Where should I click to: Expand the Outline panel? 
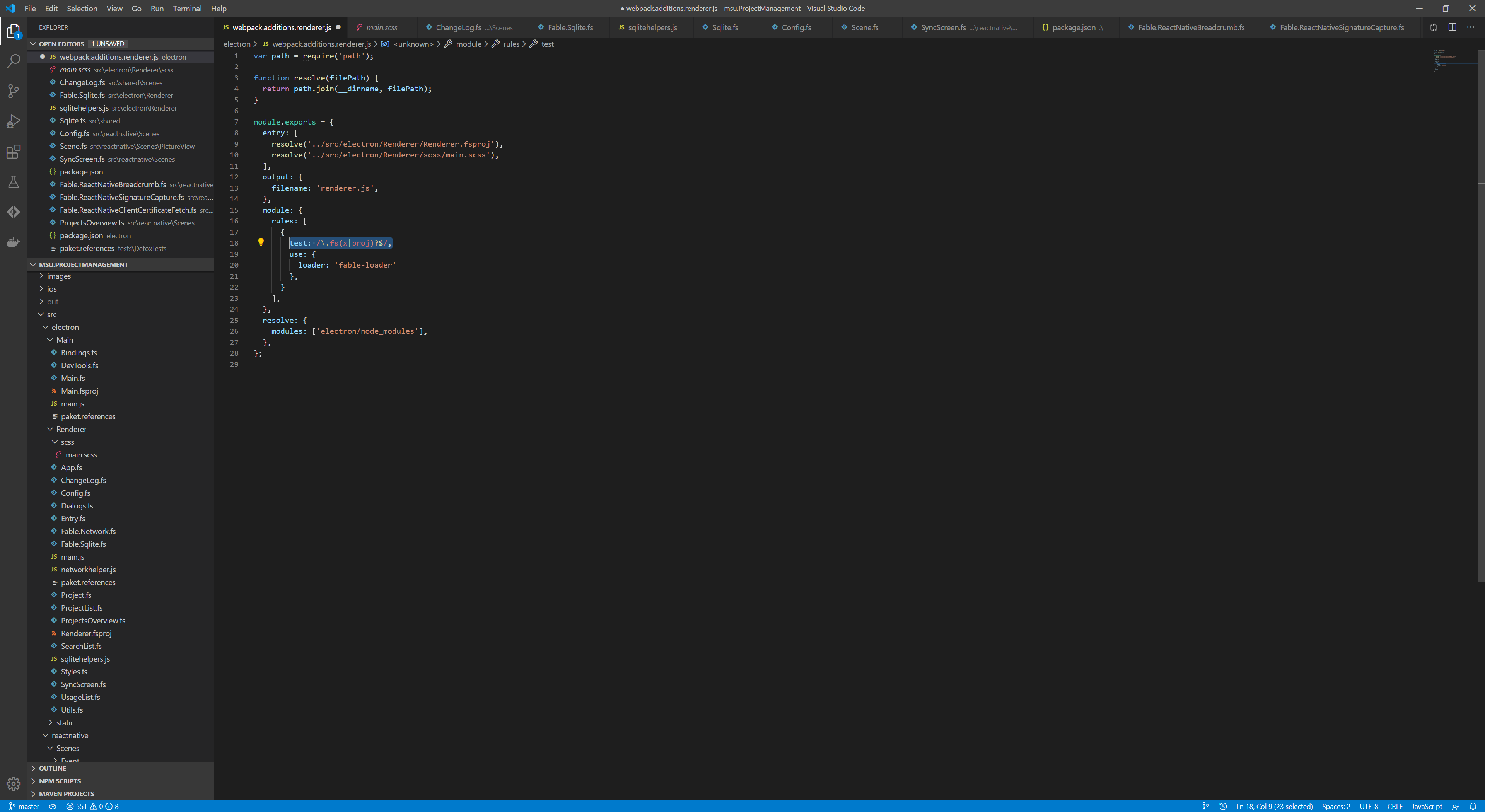pos(52,768)
